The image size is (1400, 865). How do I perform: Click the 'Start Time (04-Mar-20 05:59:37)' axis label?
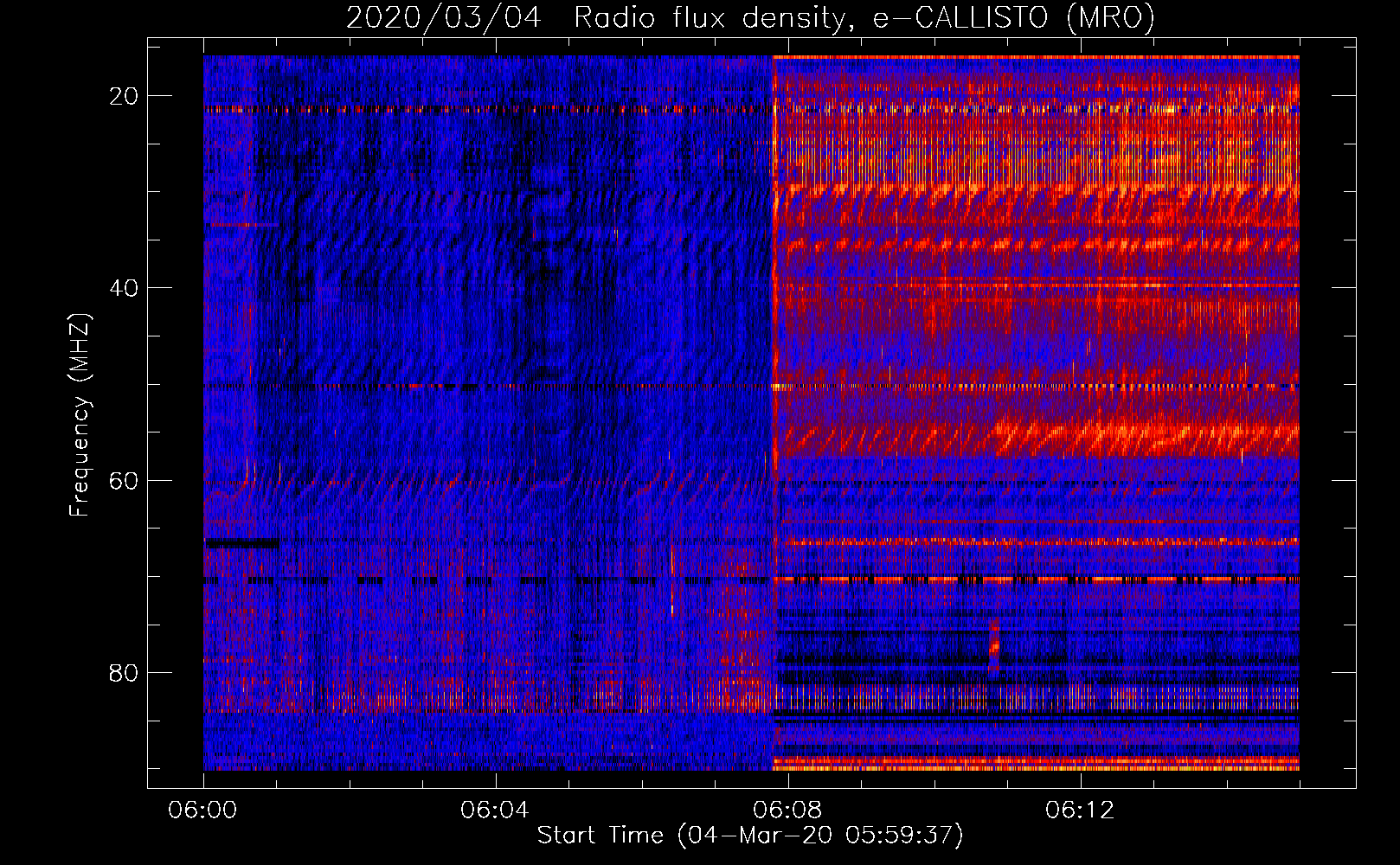(750, 835)
